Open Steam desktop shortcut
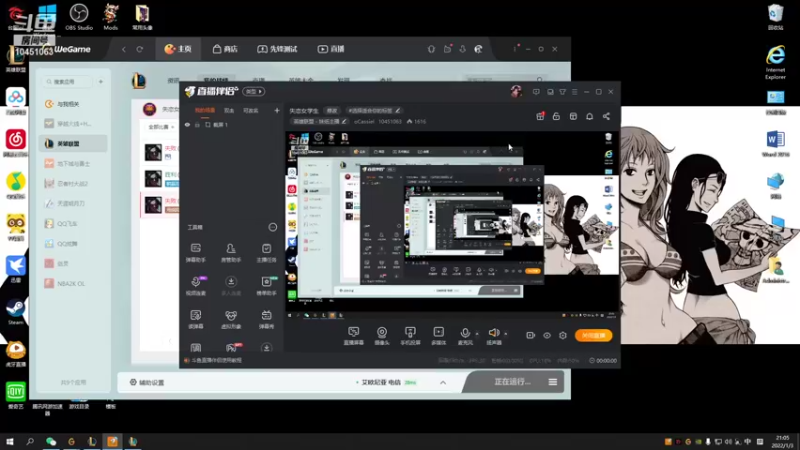800x450 pixels. click(x=15, y=312)
